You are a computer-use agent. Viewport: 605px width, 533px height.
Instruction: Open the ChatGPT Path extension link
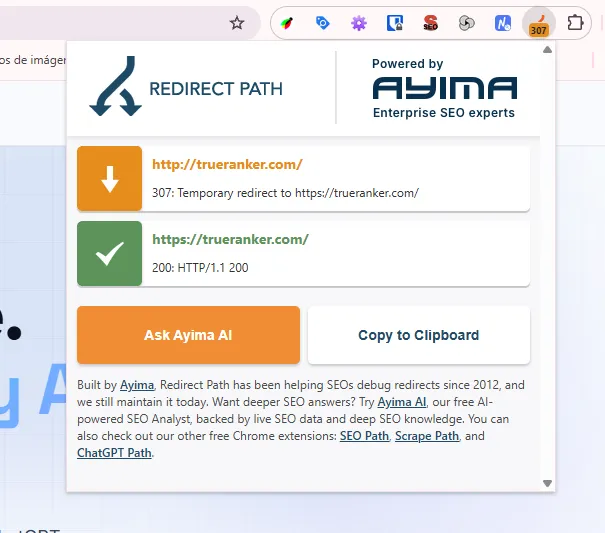(x=114, y=453)
